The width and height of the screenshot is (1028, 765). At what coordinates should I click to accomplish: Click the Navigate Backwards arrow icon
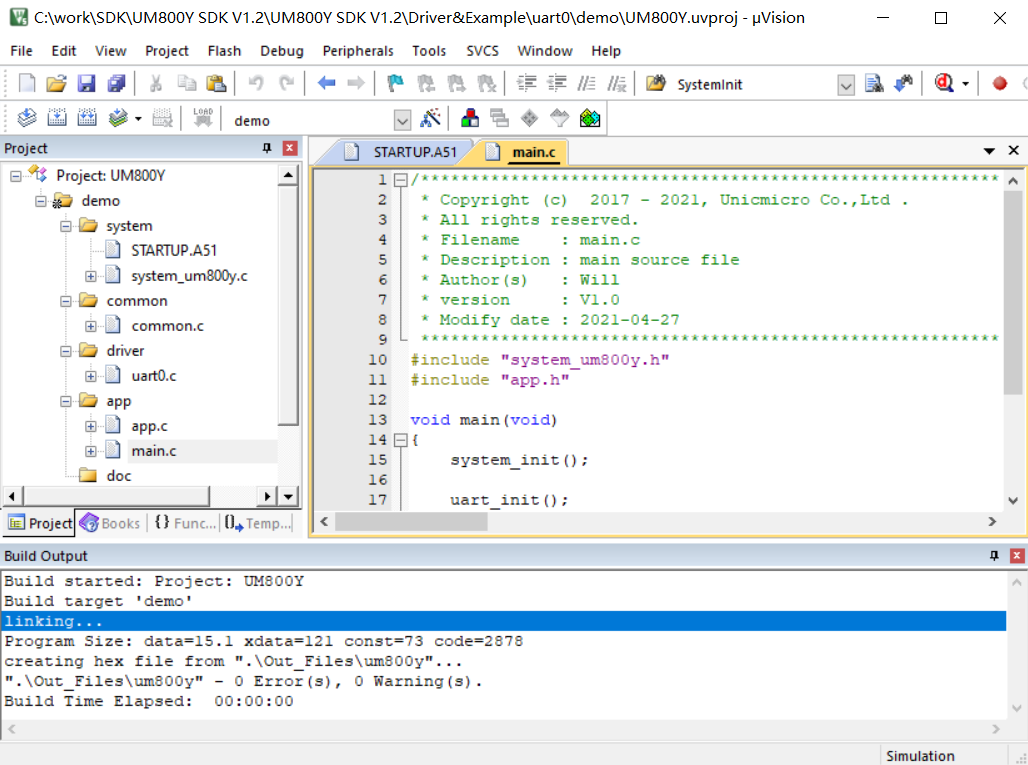tap(326, 84)
